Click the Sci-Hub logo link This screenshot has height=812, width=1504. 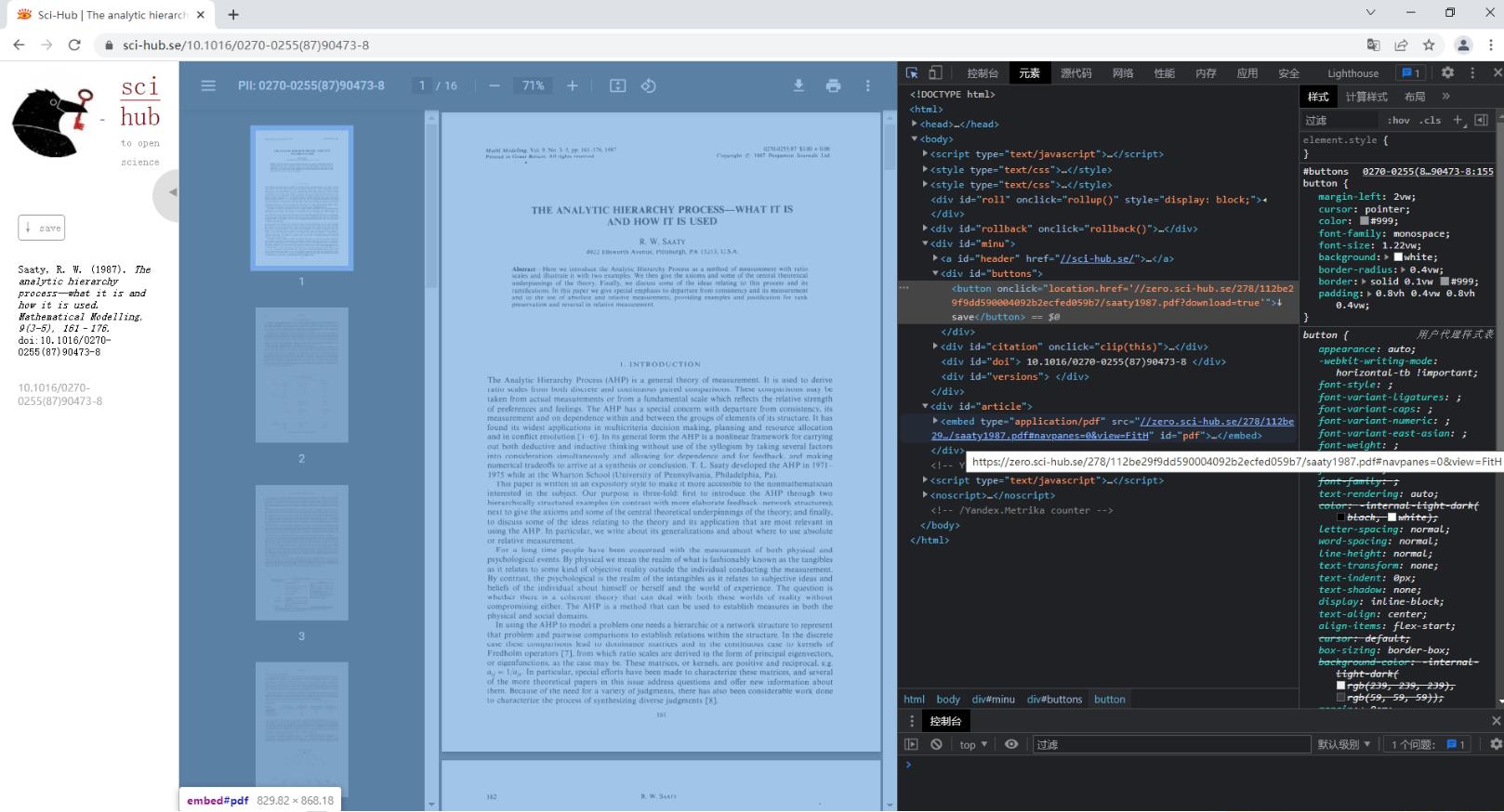coord(86,122)
